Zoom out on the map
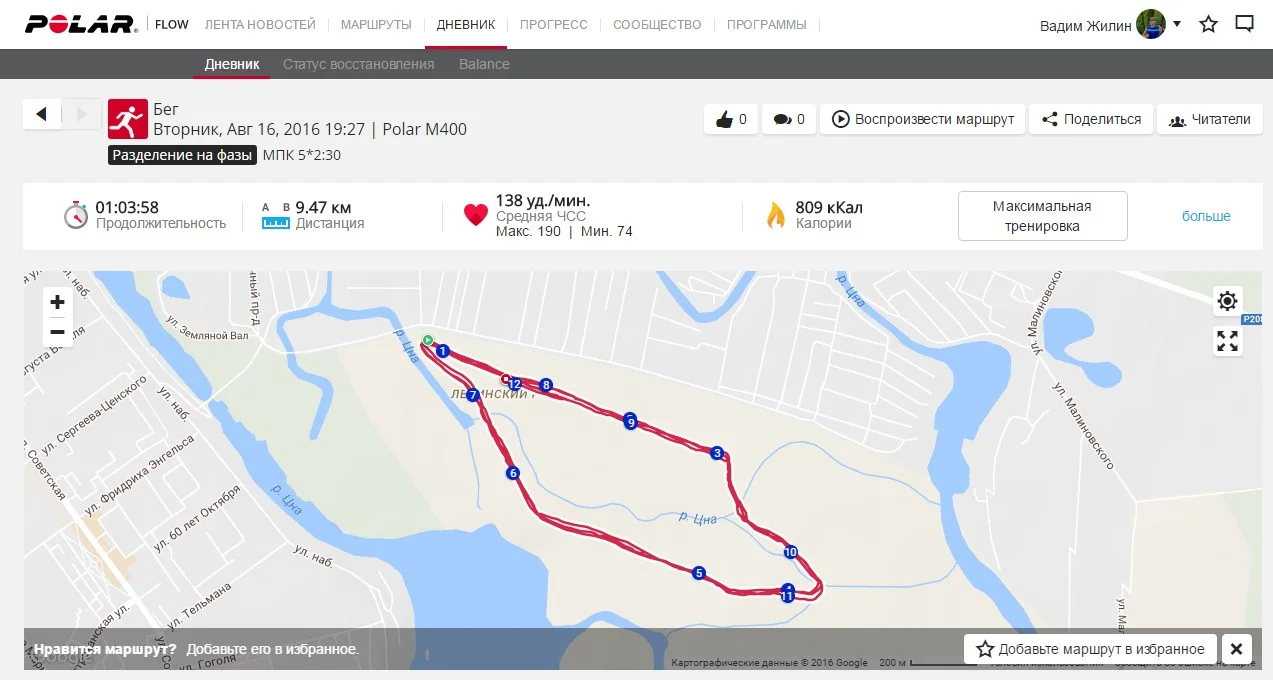 click(x=58, y=332)
